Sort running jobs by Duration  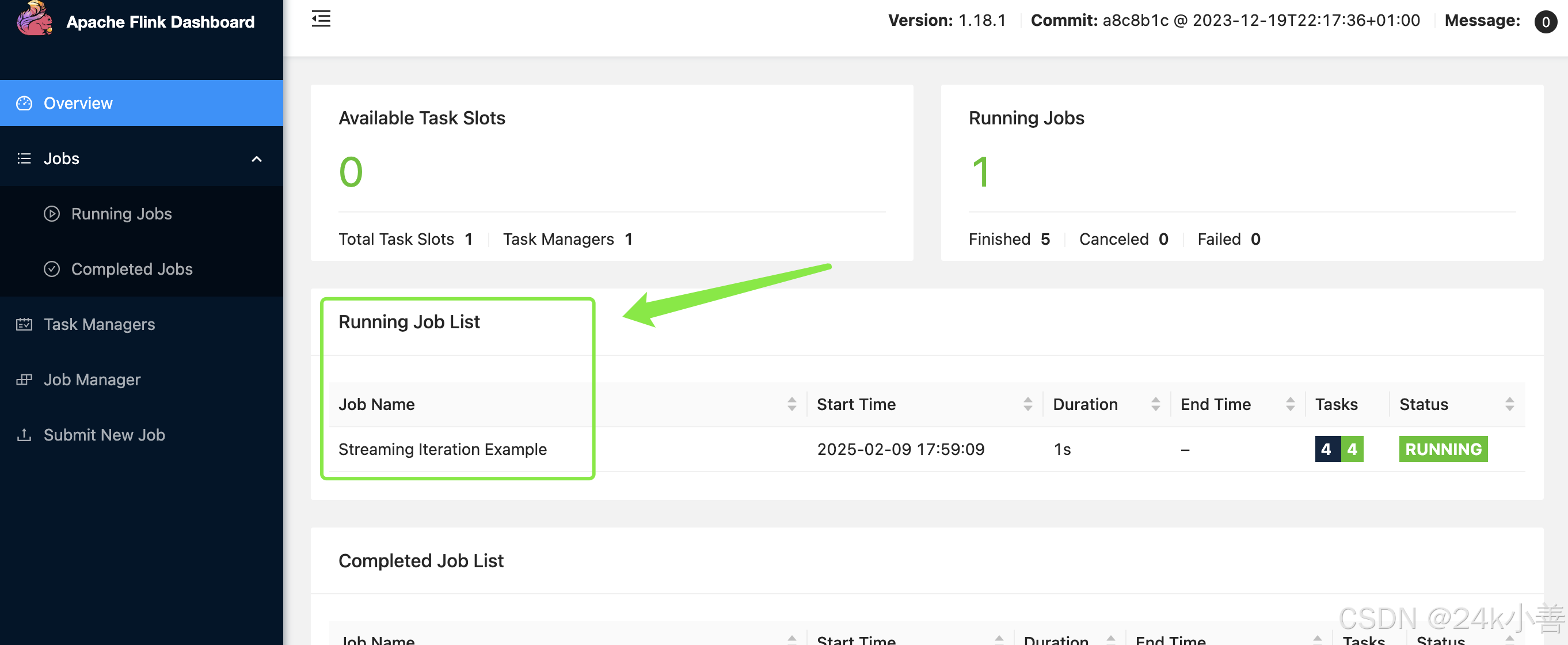click(1155, 404)
